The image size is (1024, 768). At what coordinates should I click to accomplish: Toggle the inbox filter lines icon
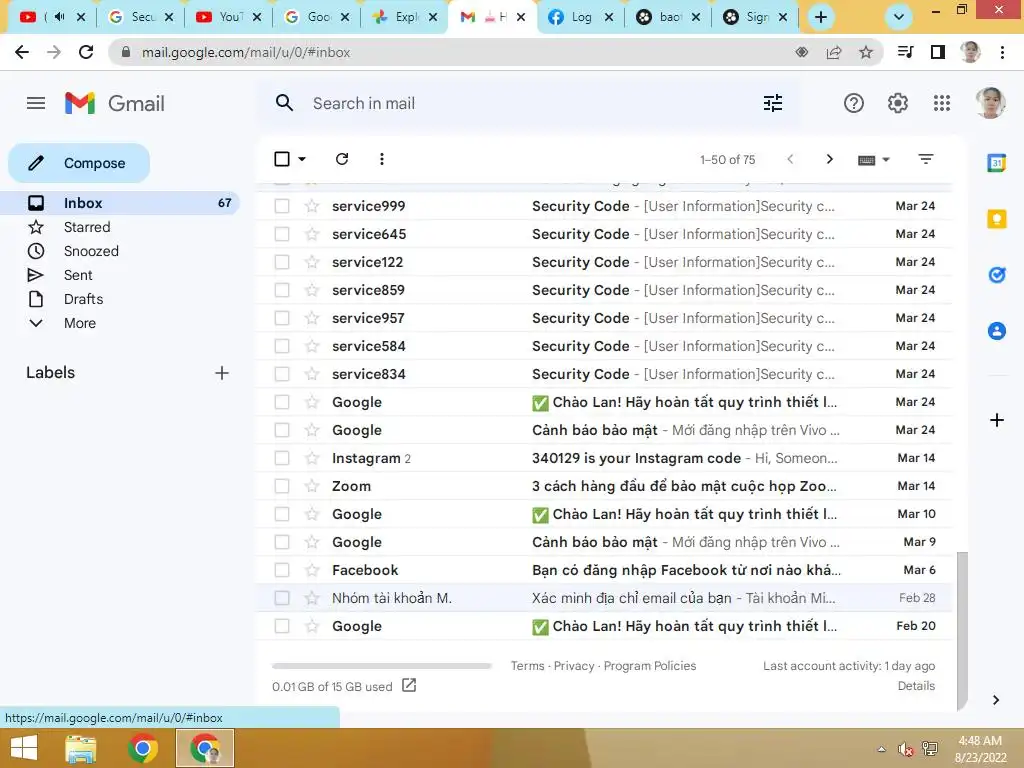coord(925,159)
